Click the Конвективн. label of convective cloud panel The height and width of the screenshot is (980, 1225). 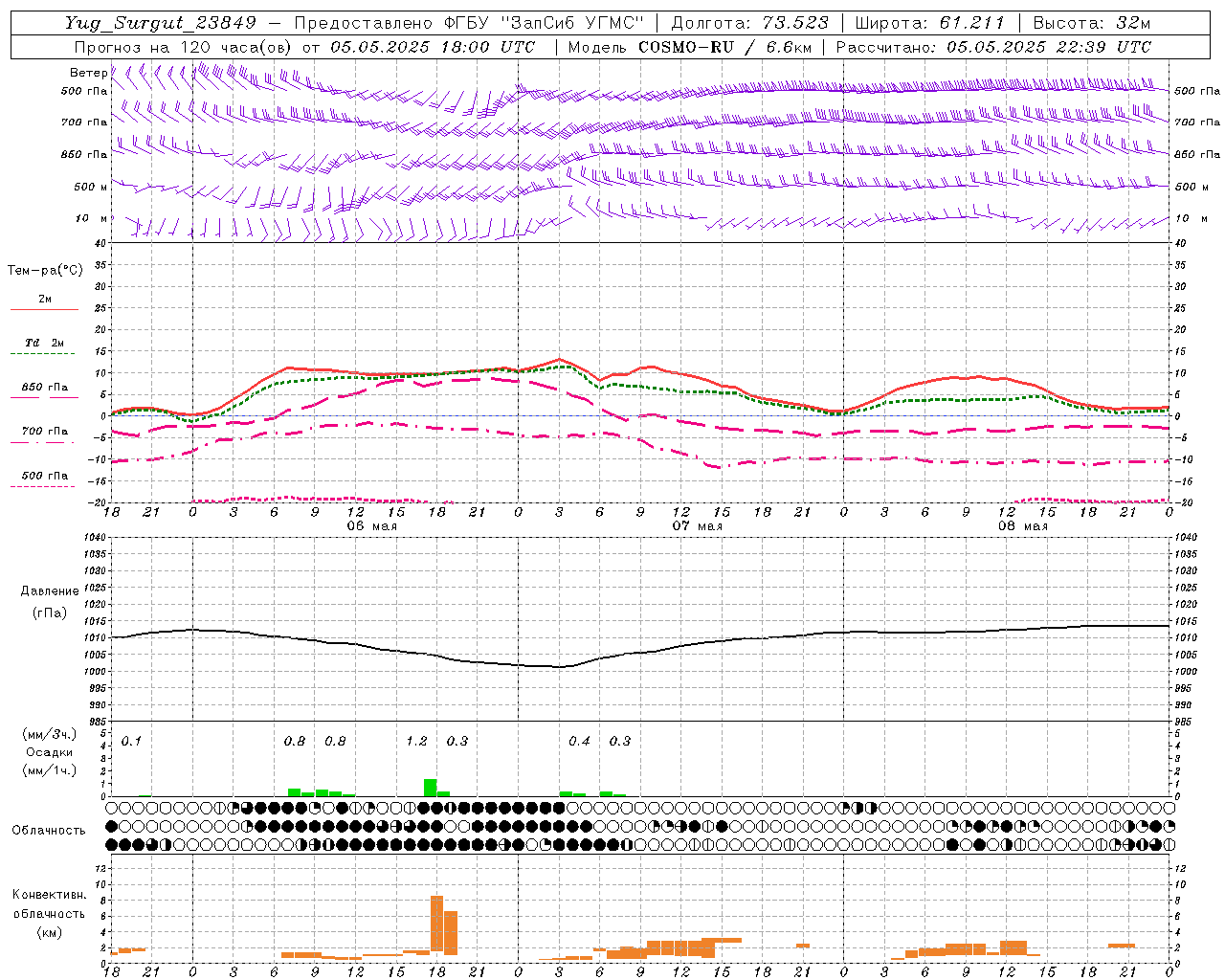pos(49,895)
